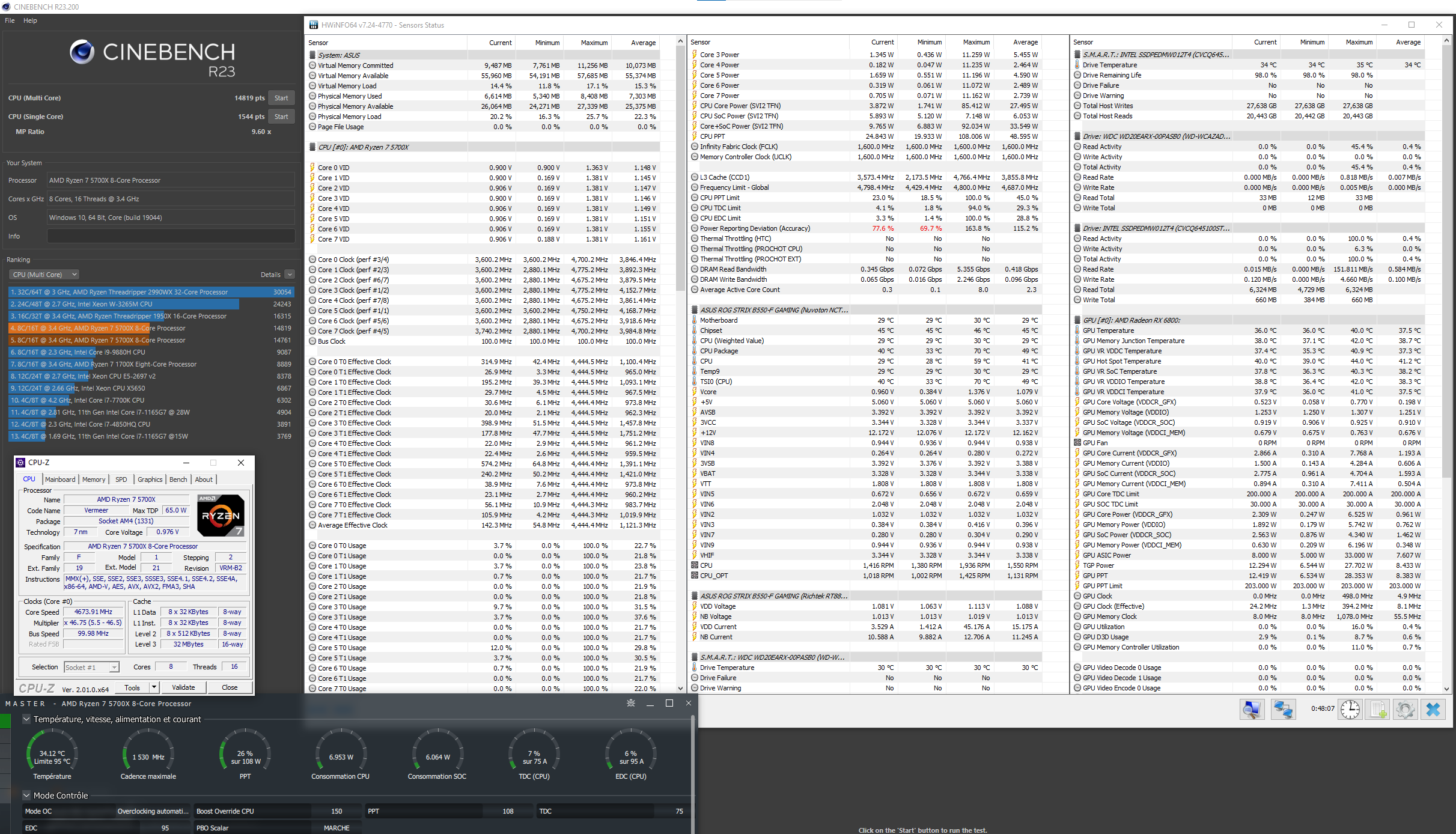Open the Socket #1 selection combo box
The width and height of the screenshot is (1456, 834).
pyautogui.click(x=91, y=667)
